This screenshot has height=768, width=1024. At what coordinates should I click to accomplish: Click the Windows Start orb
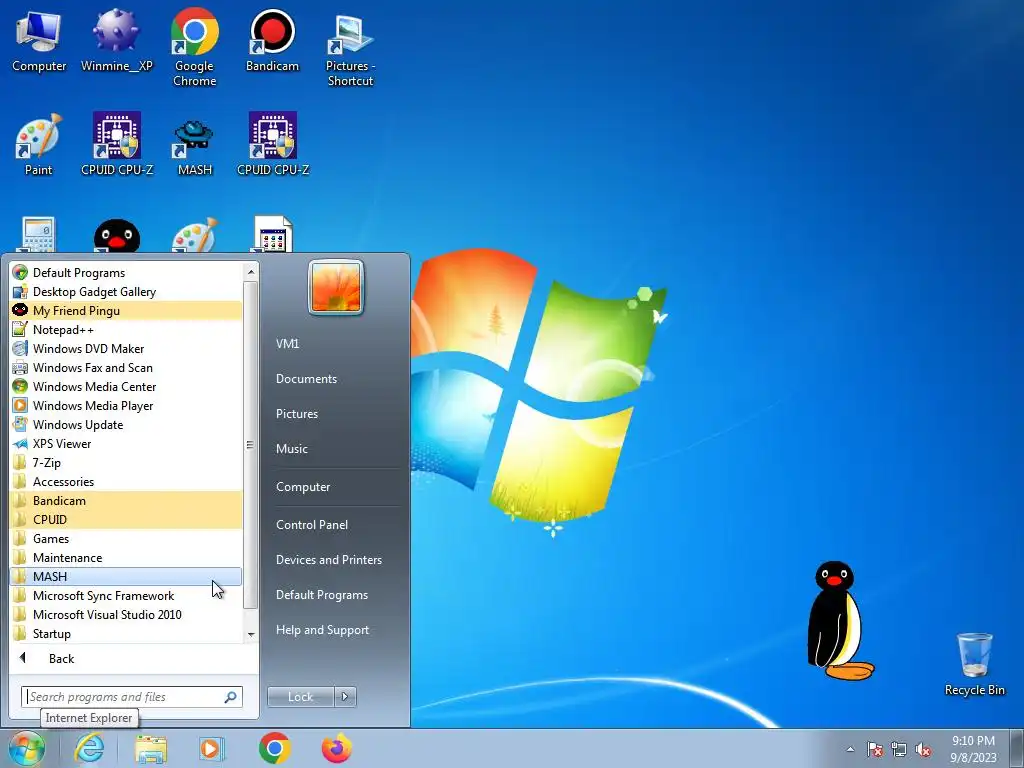point(26,748)
